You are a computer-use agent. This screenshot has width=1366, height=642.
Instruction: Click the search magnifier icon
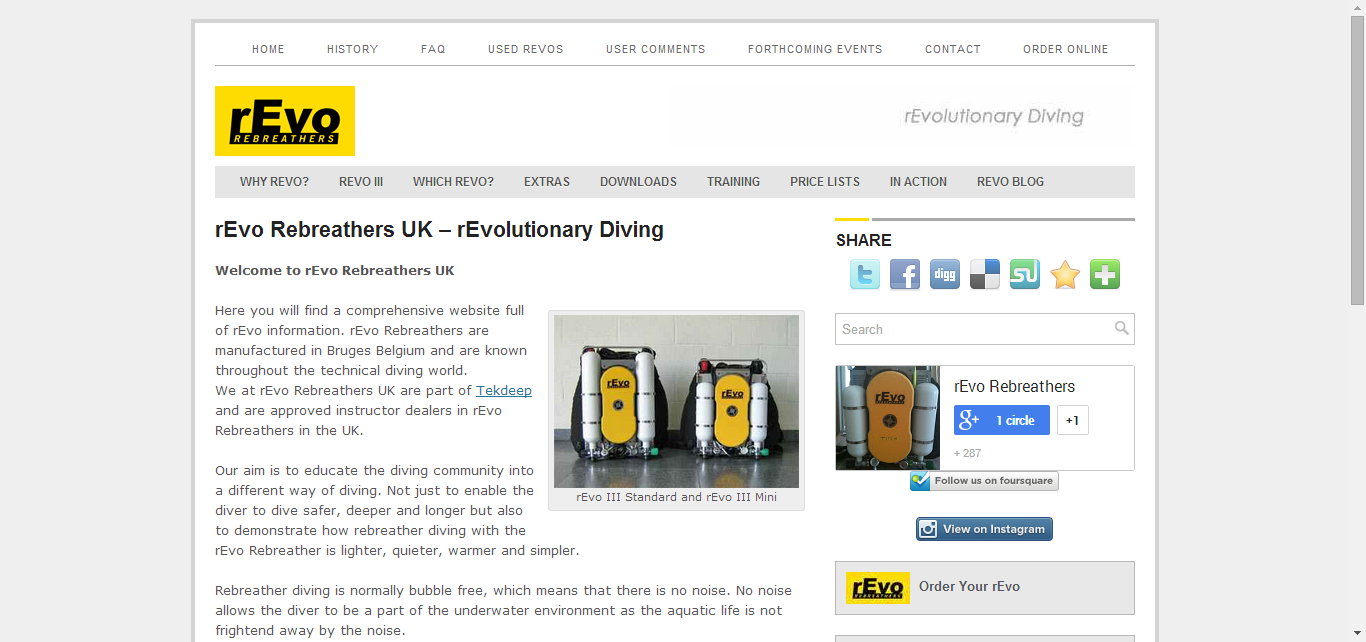coord(1121,328)
